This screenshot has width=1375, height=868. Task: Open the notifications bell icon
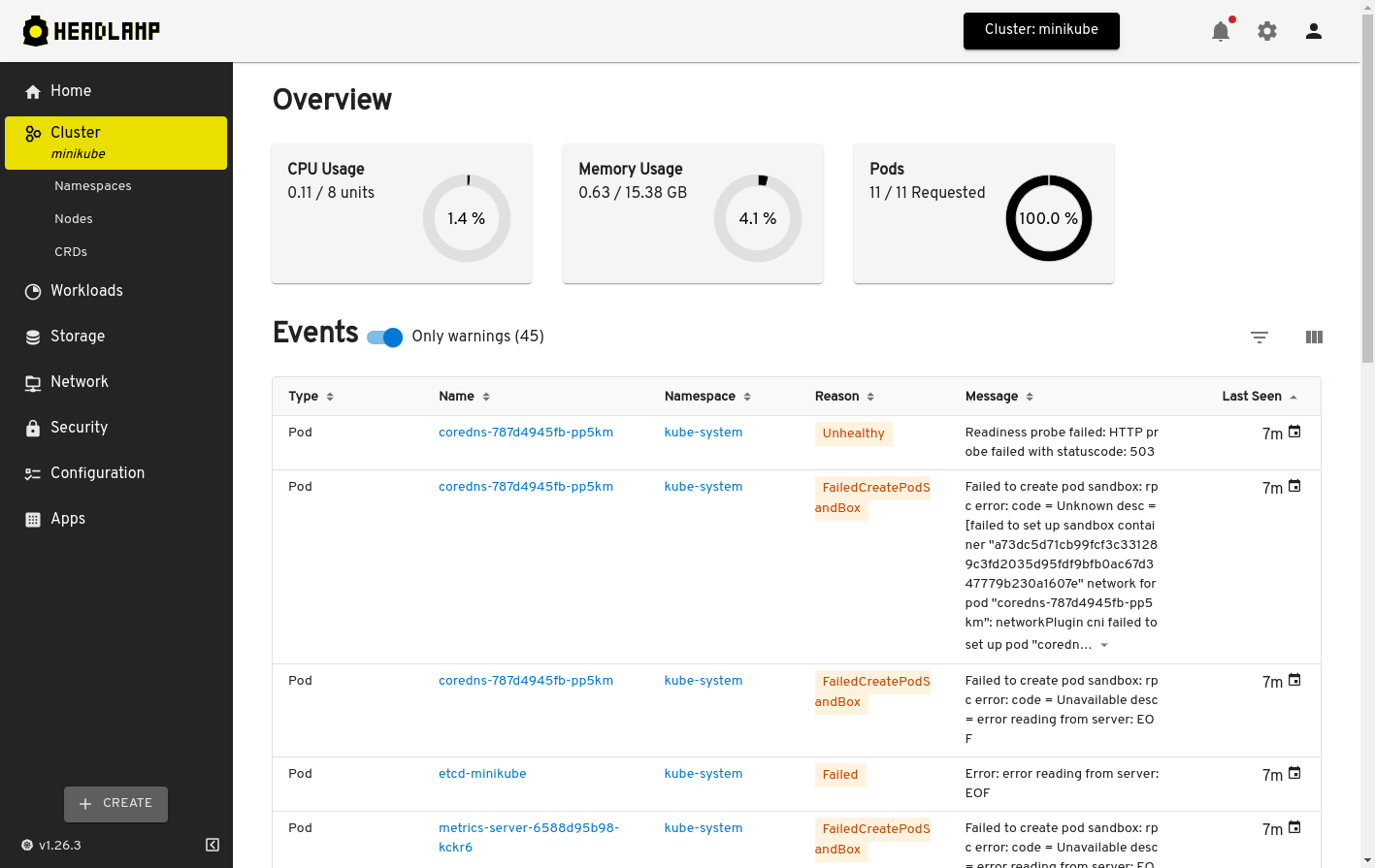(x=1221, y=31)
